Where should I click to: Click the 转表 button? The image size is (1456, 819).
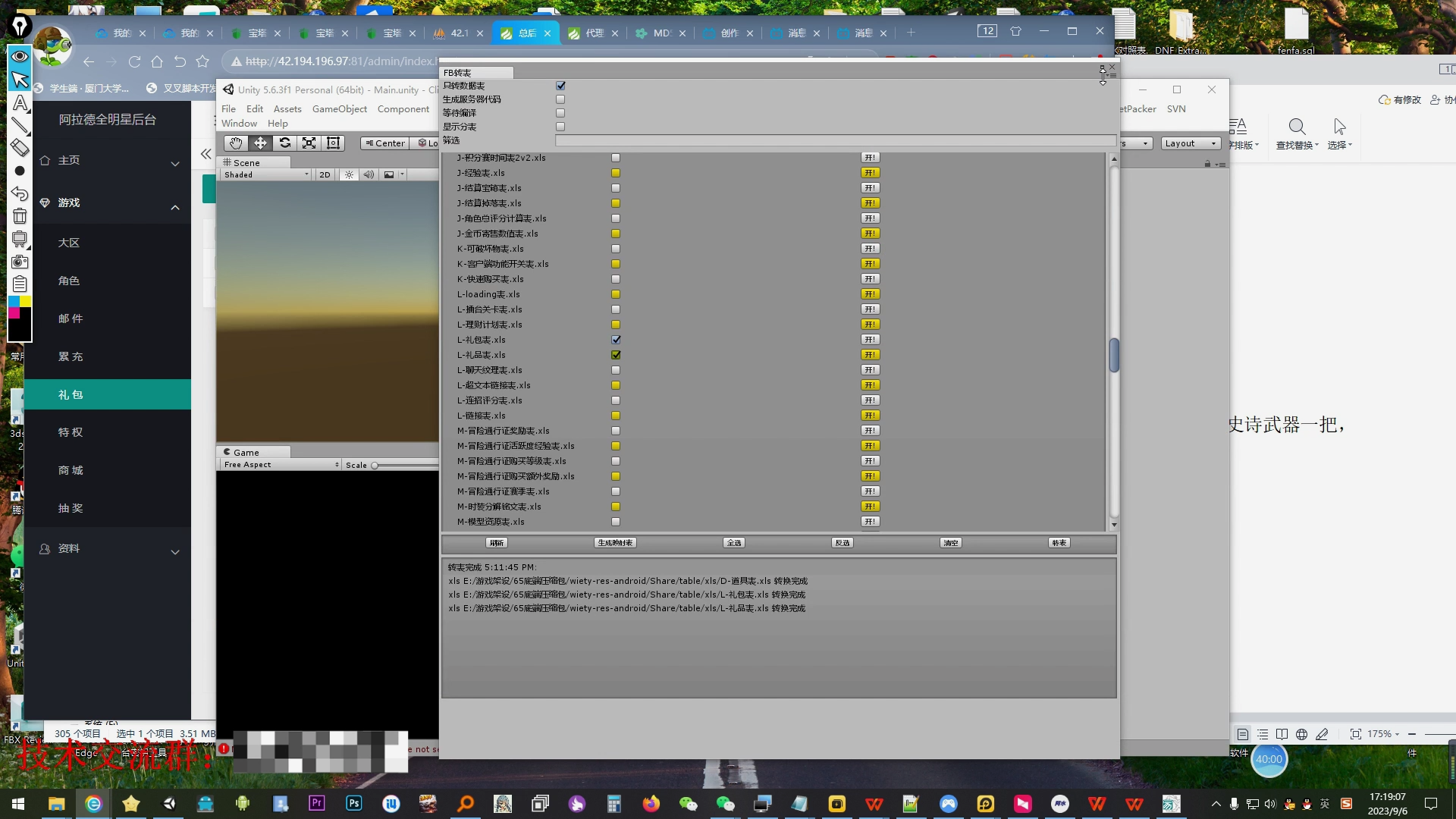pyautogui.click(x=1059, y=543)
